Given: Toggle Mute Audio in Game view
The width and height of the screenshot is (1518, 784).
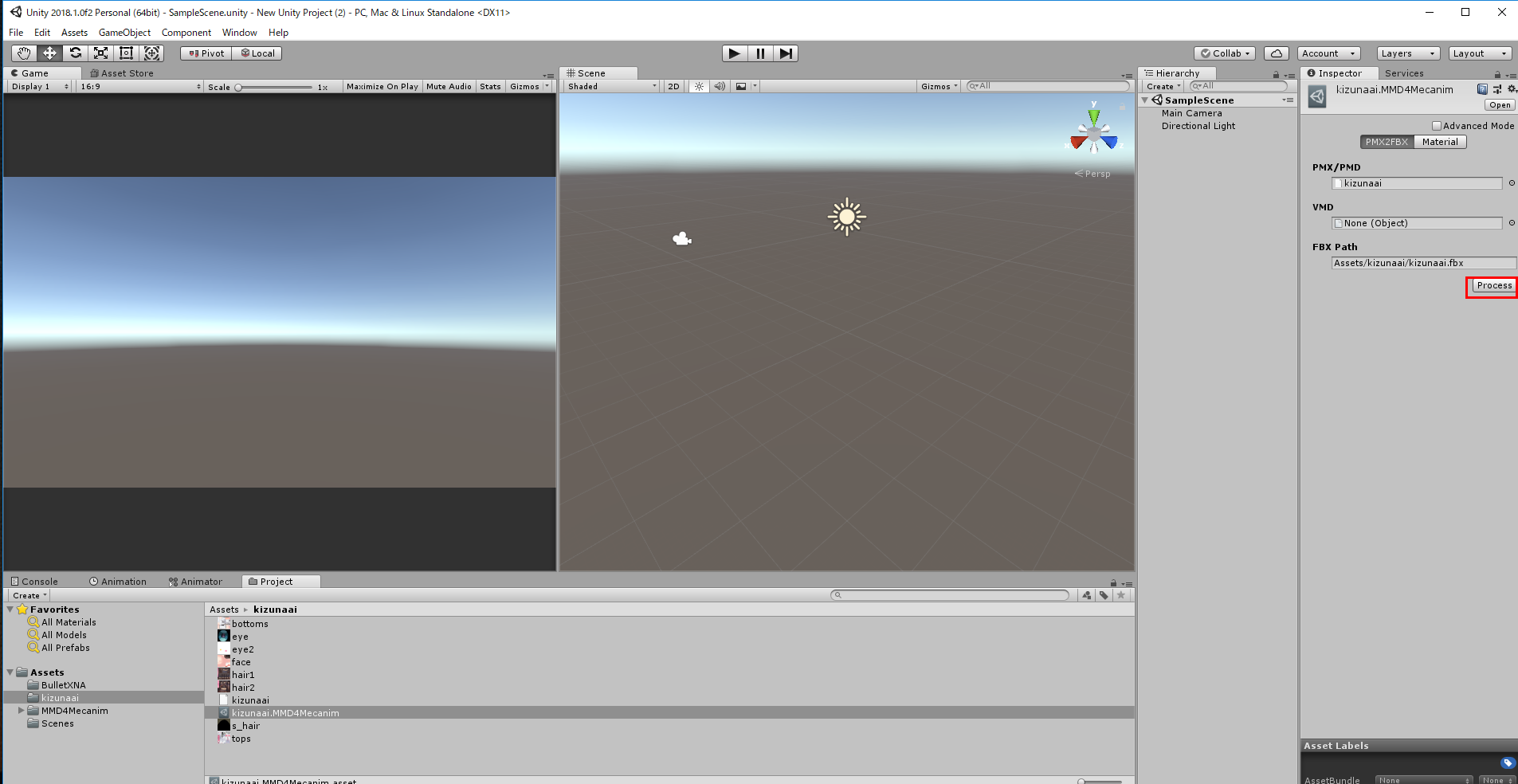Looking at the screenshot, I should (x=449, y=86).
